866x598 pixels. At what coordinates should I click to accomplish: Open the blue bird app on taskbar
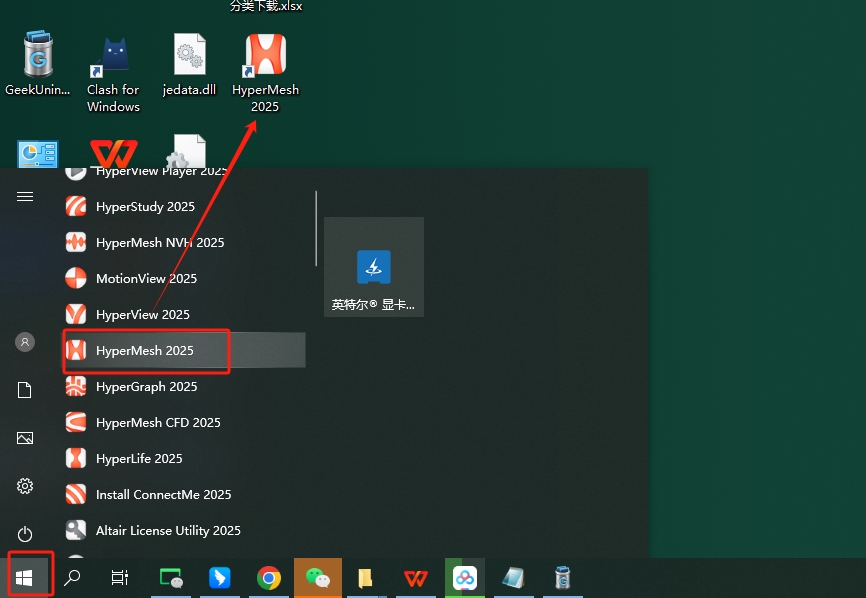pyautogui.click(x=220, y=578)
